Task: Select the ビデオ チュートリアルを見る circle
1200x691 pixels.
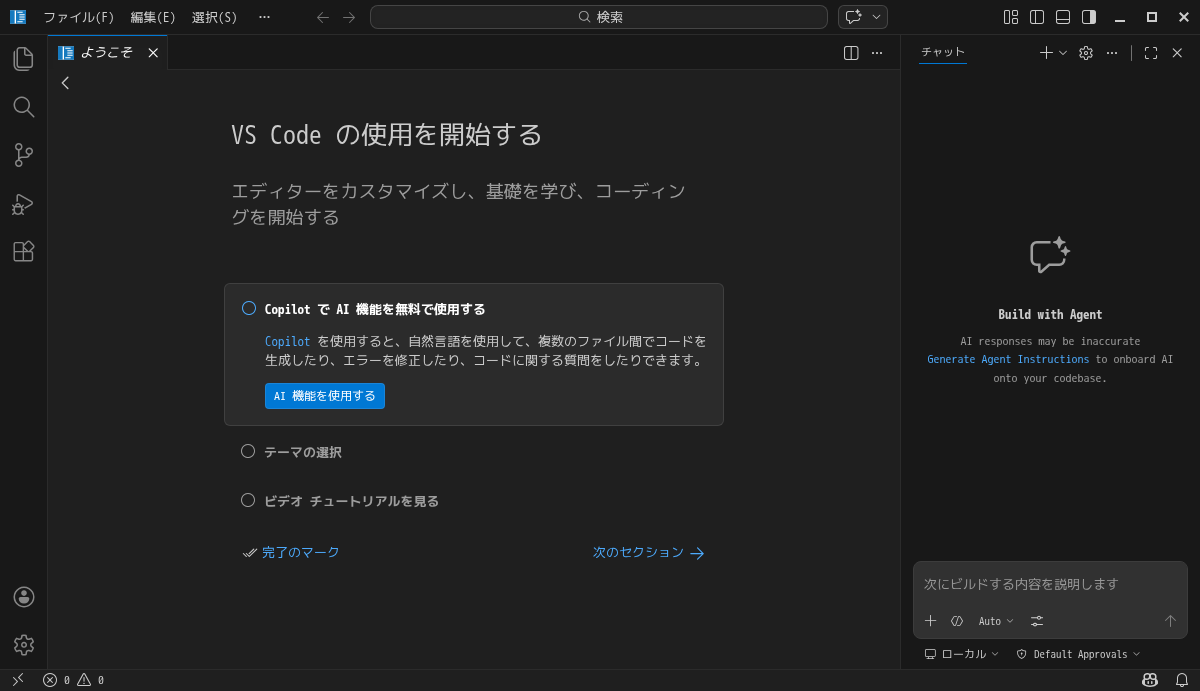Action: coord(248,500)
